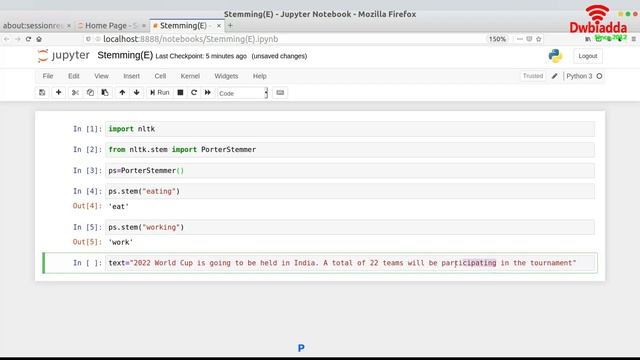Move selected cell up arrow
The height and width of the screenshot is (360, 640).
[x=122, y=93]
